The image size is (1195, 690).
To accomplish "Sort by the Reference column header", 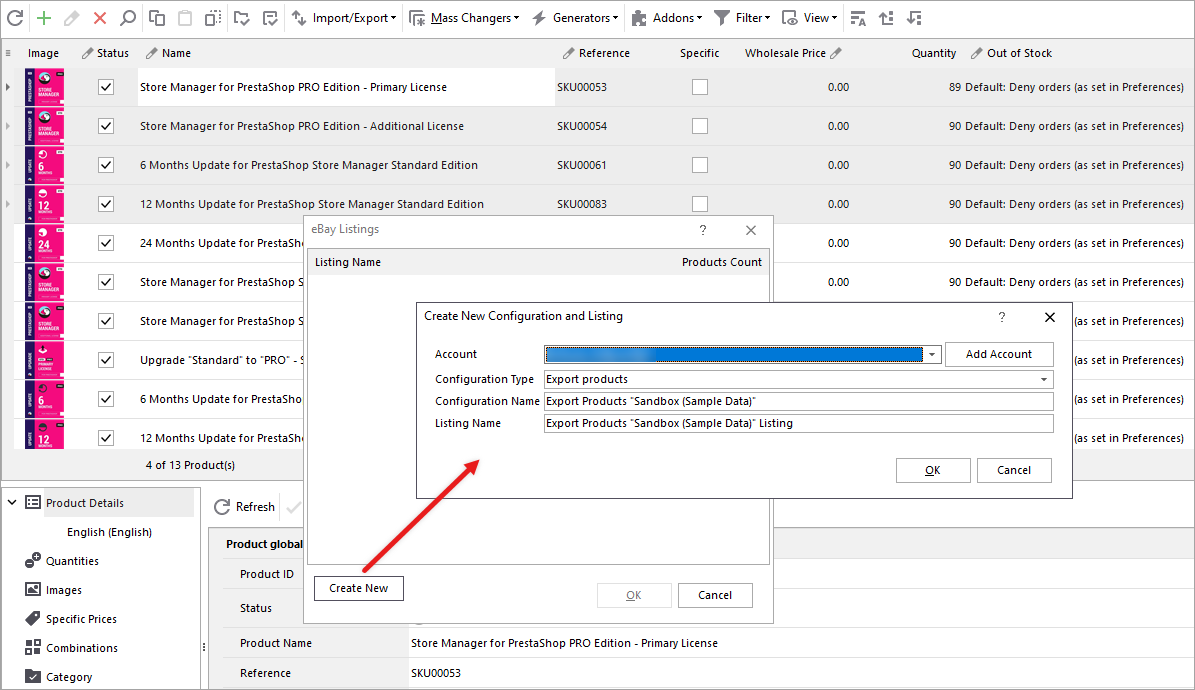I will pos(604,53).
